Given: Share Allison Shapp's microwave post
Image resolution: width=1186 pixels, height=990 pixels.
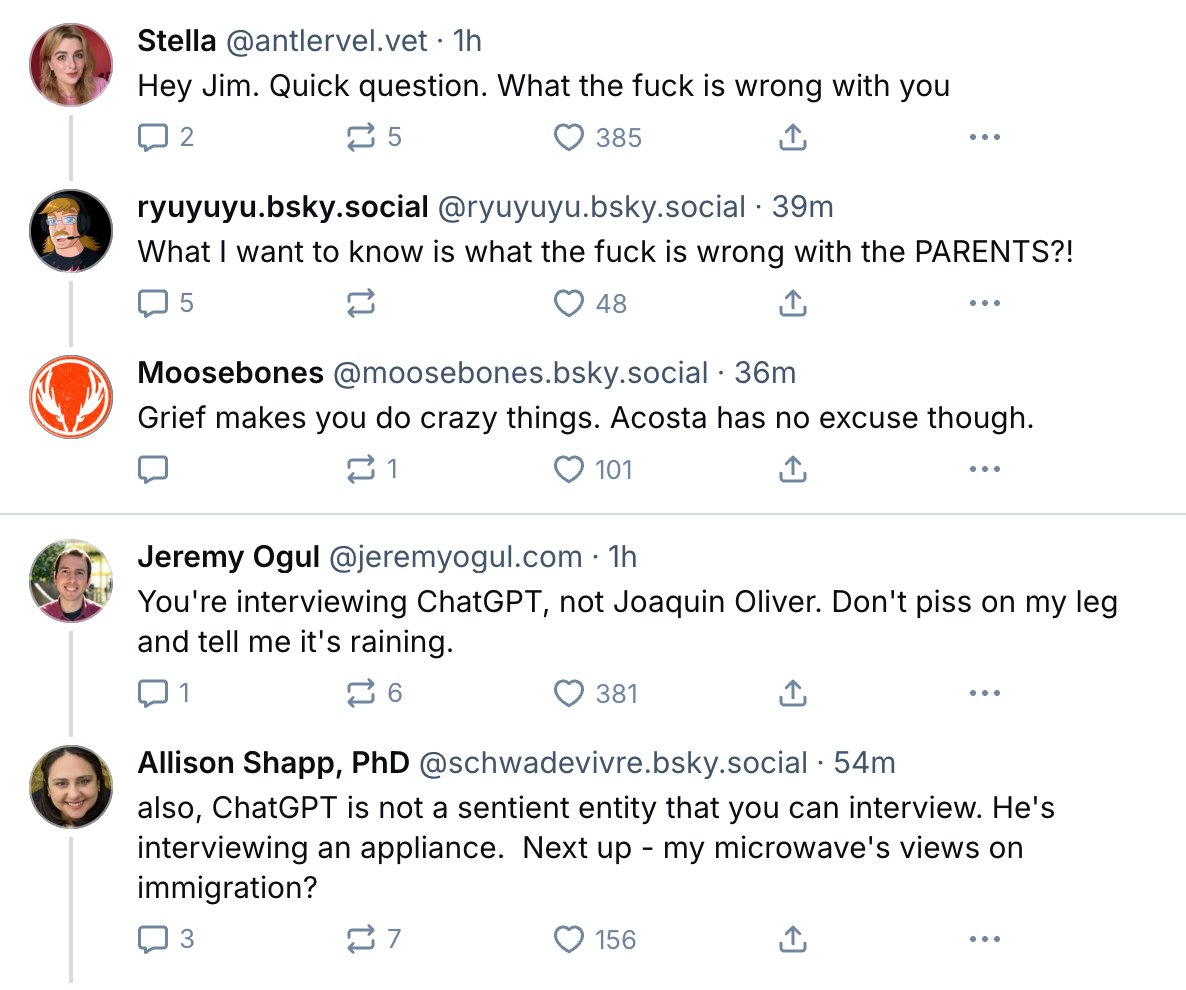Looking at the screenshot, I should (x=792, y=939).
